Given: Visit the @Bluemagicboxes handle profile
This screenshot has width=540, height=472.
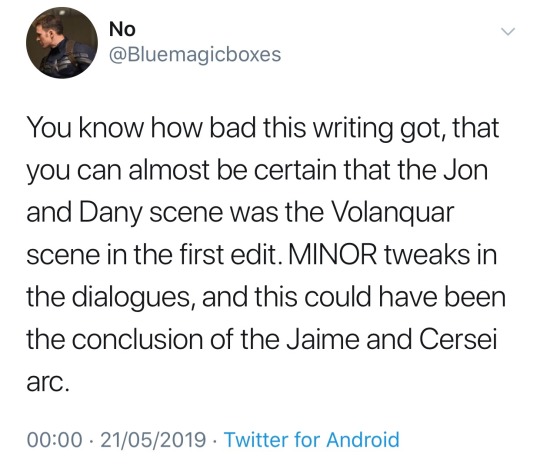Looking at the screenshot, I should pos(195,55).
